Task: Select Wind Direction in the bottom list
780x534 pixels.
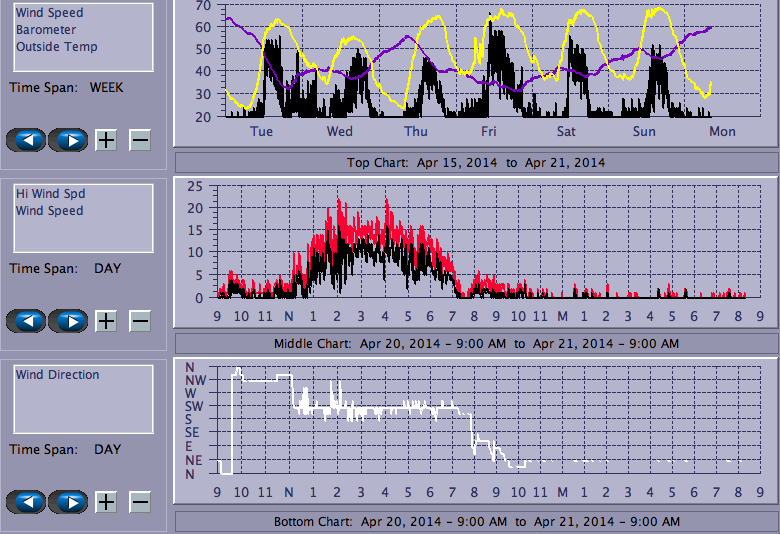Action: pyautogui.click(x=57, y=375)
